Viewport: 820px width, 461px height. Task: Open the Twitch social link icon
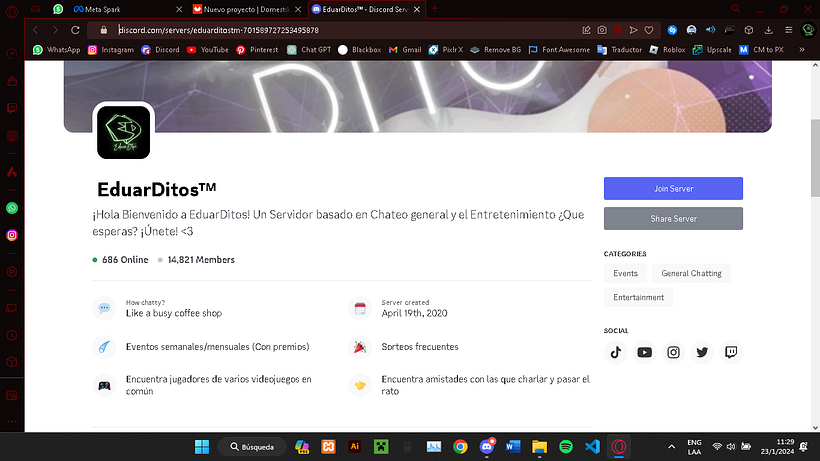[x=731, y=352]
